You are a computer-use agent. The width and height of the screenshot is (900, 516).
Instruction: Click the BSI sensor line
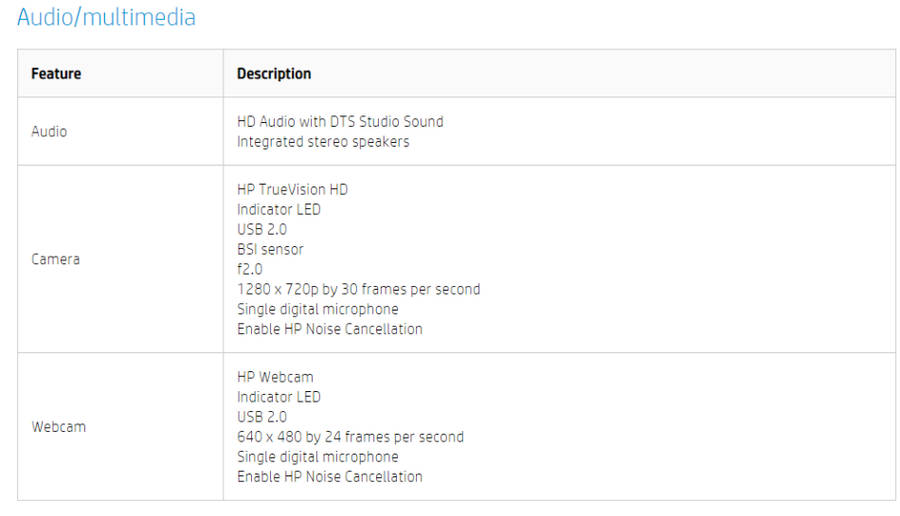pos(270,249)
